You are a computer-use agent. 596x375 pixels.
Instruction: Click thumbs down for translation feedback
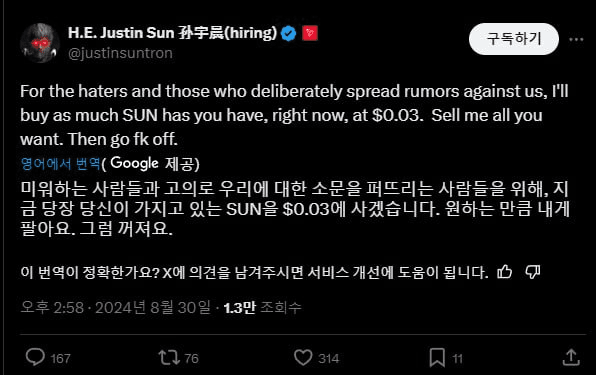click(533, 272)
